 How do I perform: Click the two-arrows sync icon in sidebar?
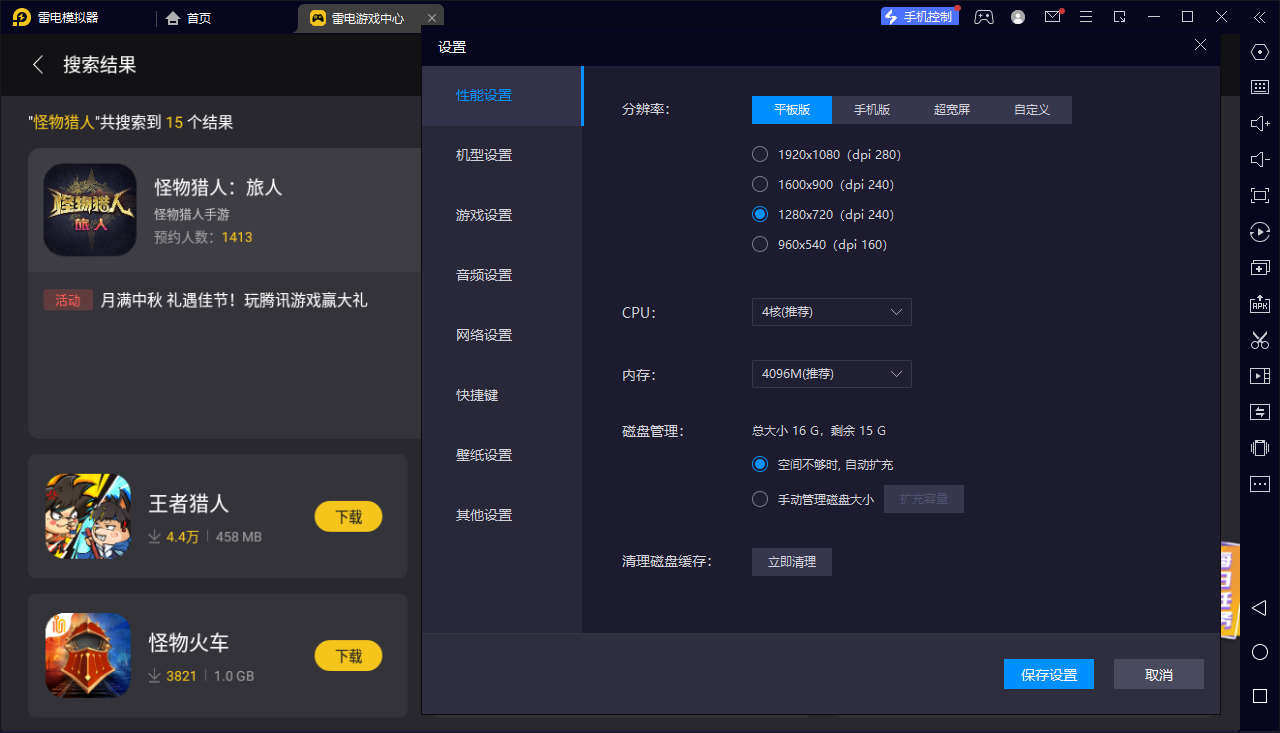[1260, 412]
